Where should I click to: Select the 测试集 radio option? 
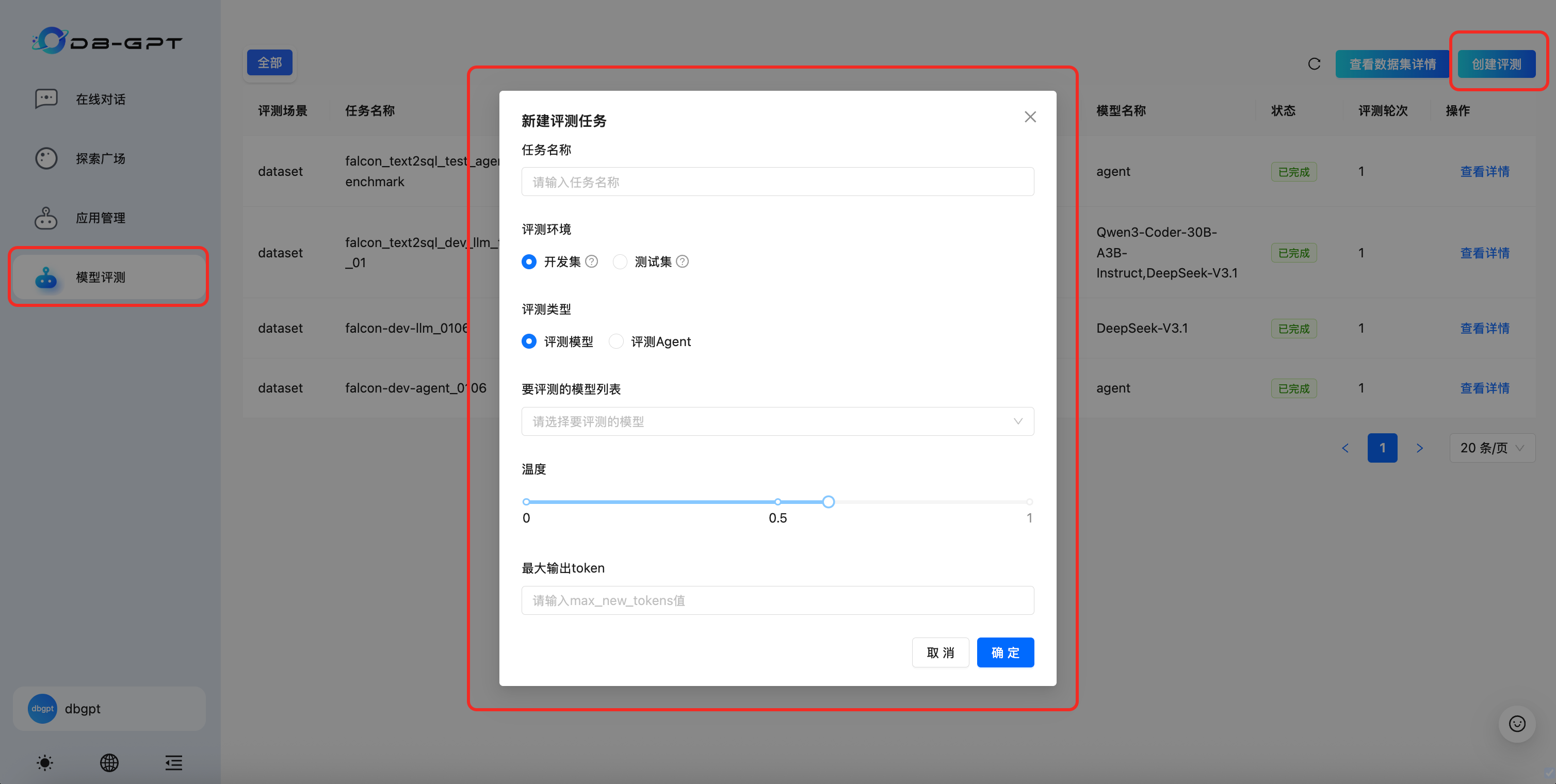[620, 262]
